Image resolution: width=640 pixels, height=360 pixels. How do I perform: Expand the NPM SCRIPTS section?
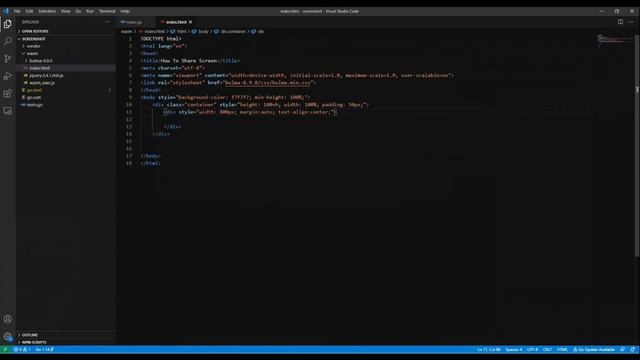pyautogui.click(x=66, y=342)
